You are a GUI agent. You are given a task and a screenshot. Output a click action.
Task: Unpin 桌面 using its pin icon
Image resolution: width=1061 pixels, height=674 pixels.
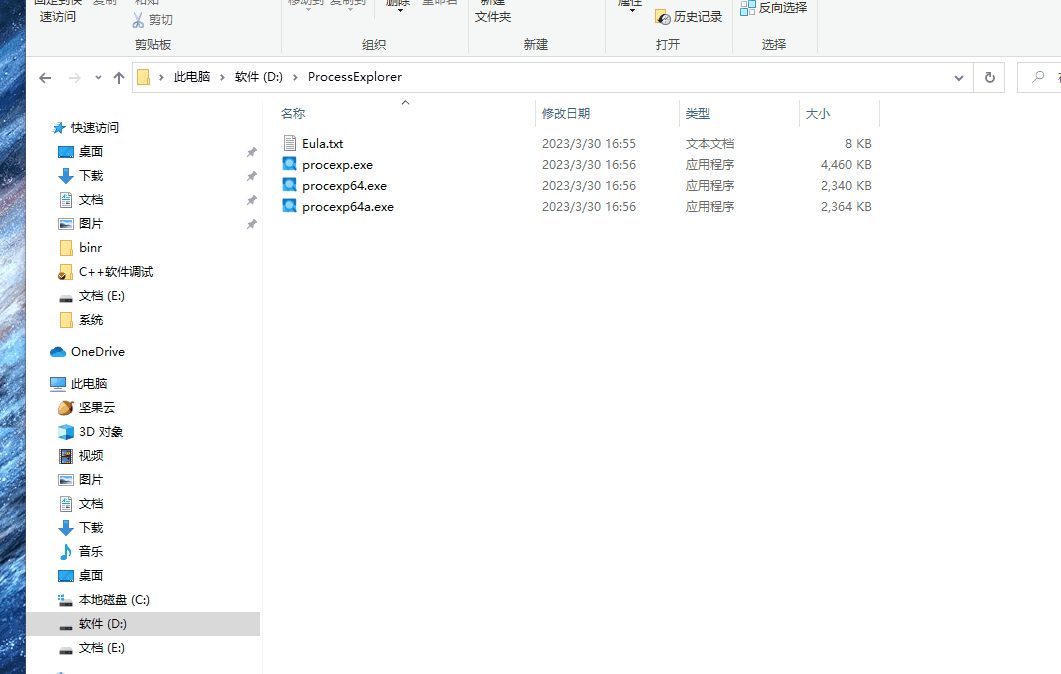pos(252,152)
